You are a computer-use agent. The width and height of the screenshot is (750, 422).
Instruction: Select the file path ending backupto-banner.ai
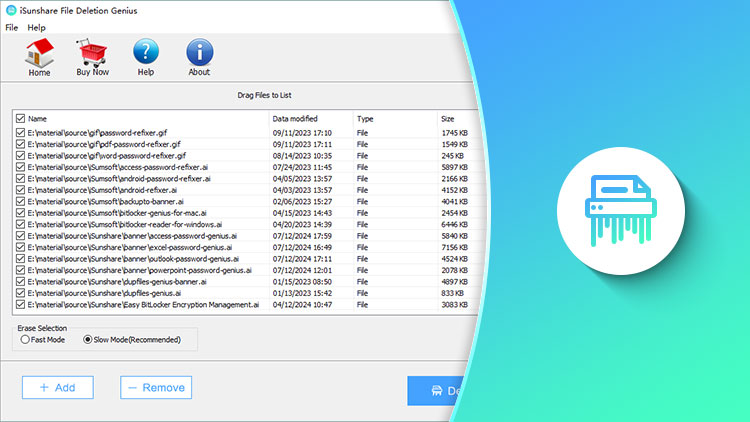point(105,201)
